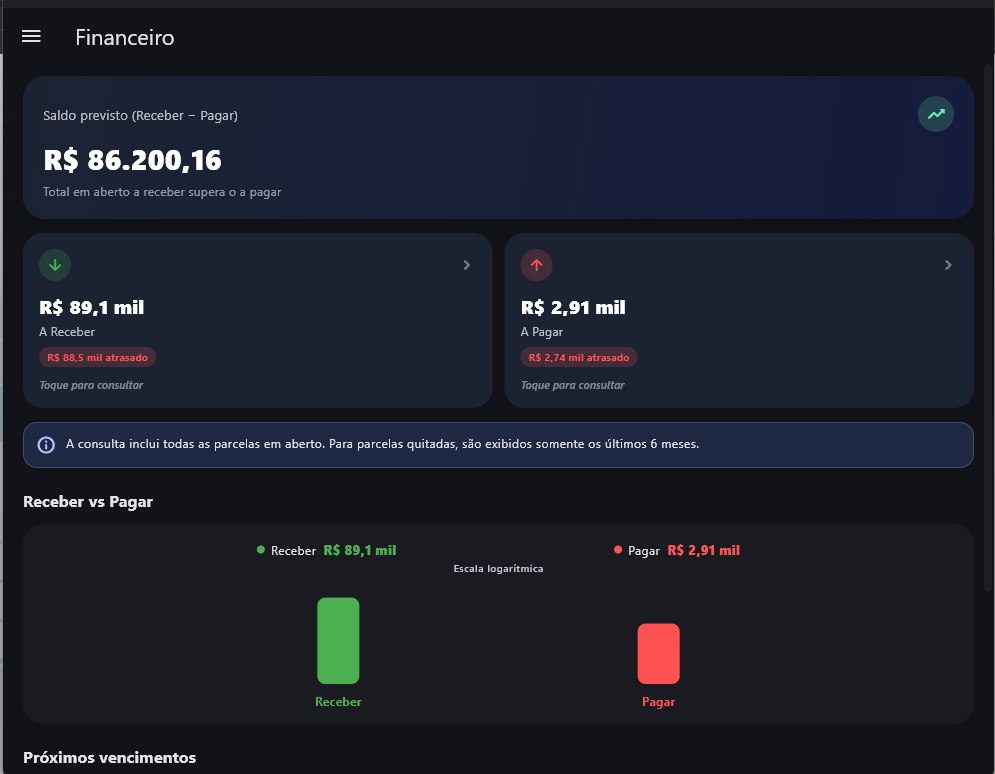Click 'Saldo previsto (Receber − Pagar)' label
This screenshot has height=774, width=995.
coord(140,115)
